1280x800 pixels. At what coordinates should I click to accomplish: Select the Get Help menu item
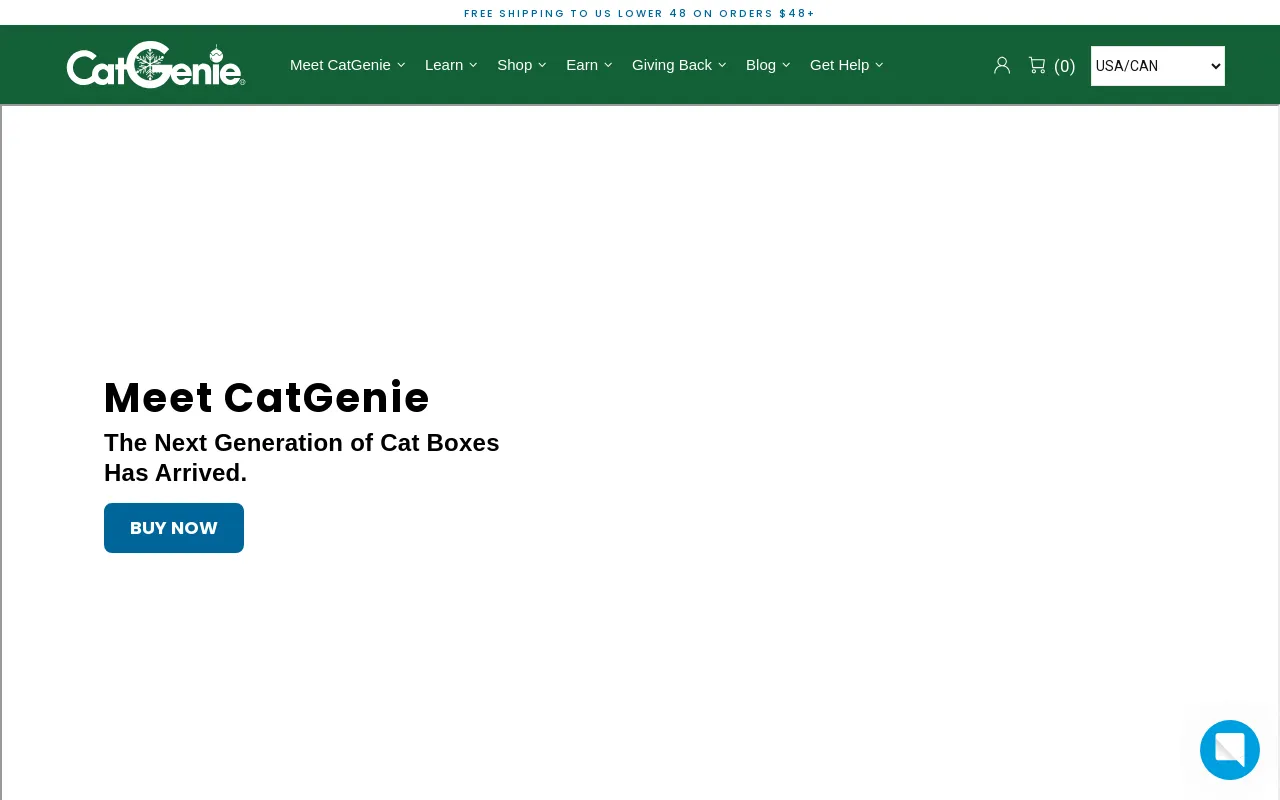839,64
